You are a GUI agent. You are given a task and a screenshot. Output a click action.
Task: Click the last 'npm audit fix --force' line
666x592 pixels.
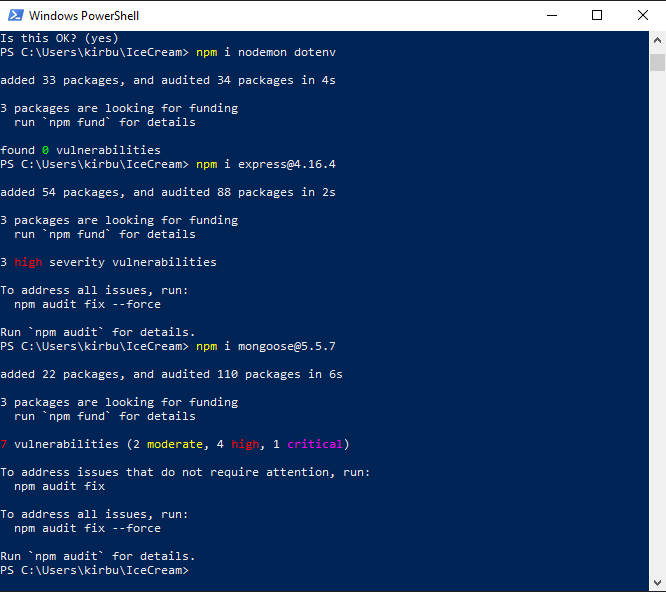click(x=87, y=528)
